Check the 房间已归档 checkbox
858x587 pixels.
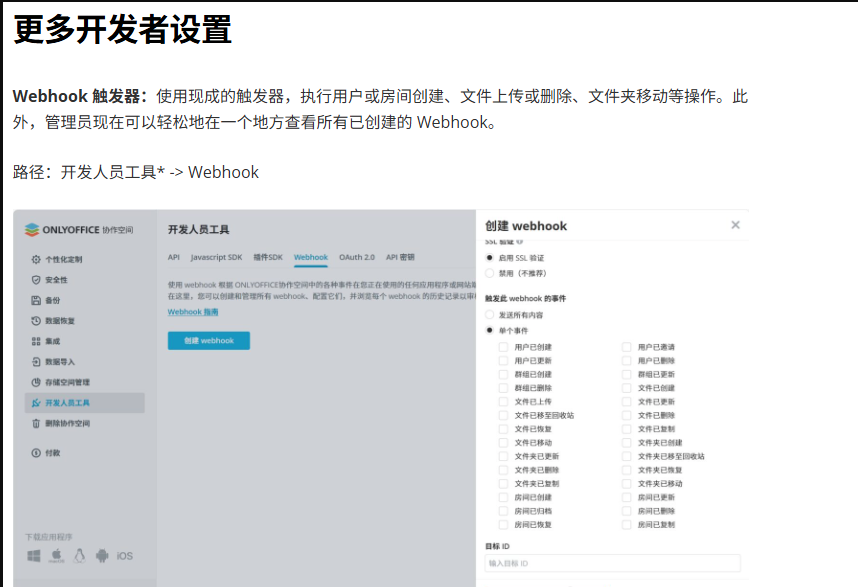[x=503, y=511]
